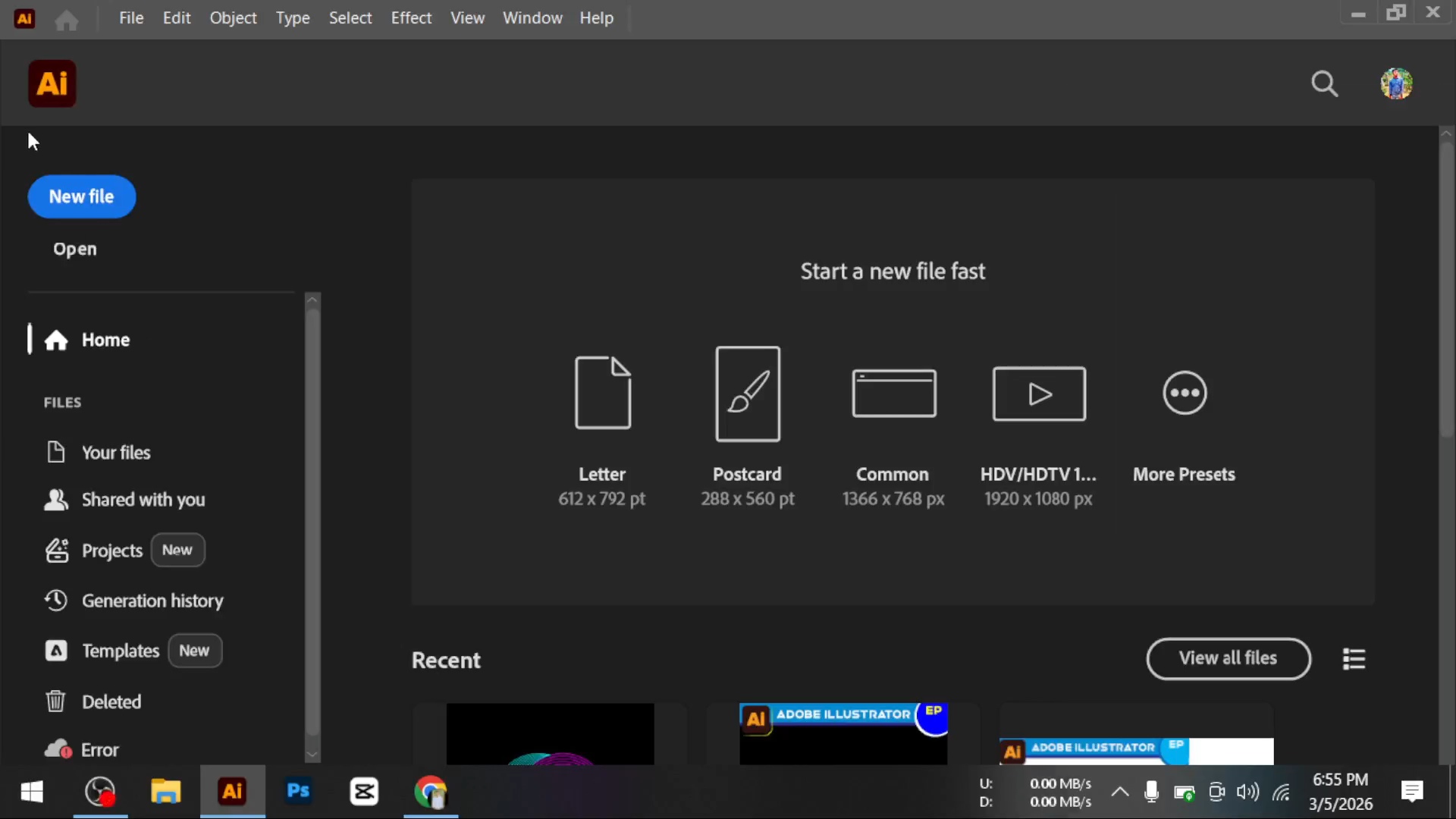Screen dimensions: 1456x819
Task: Click the Wi-Fi network tray icon
Action: pyautogui.click(x=1282, y=792)
